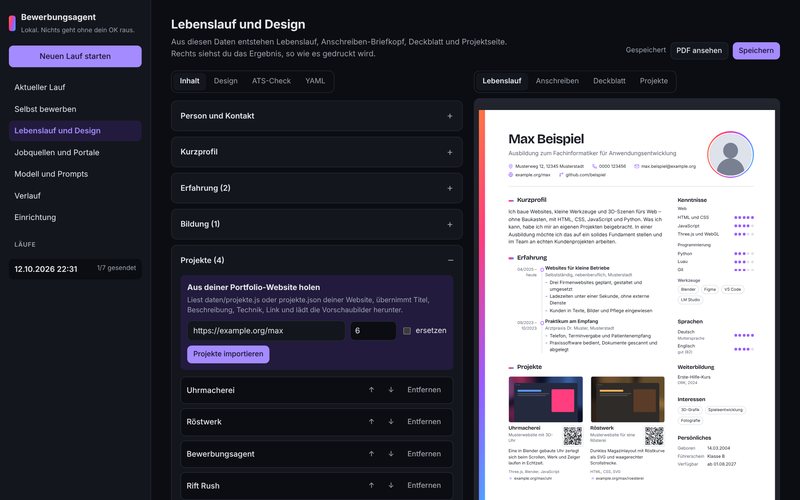The height and width of the screenshot is (500, 800).
Task: Open Selbst bewerben in sidebar
Action: point(75,109)
